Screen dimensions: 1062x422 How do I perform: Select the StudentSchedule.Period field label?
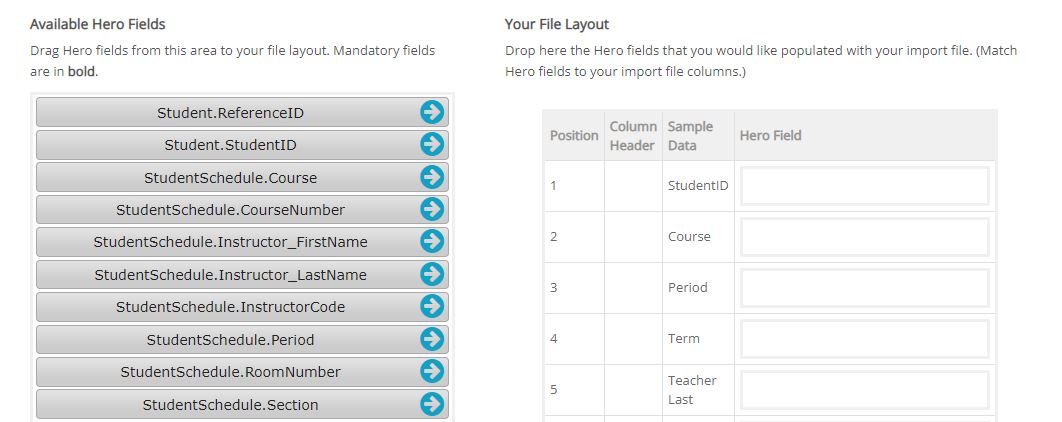[230, 340]
